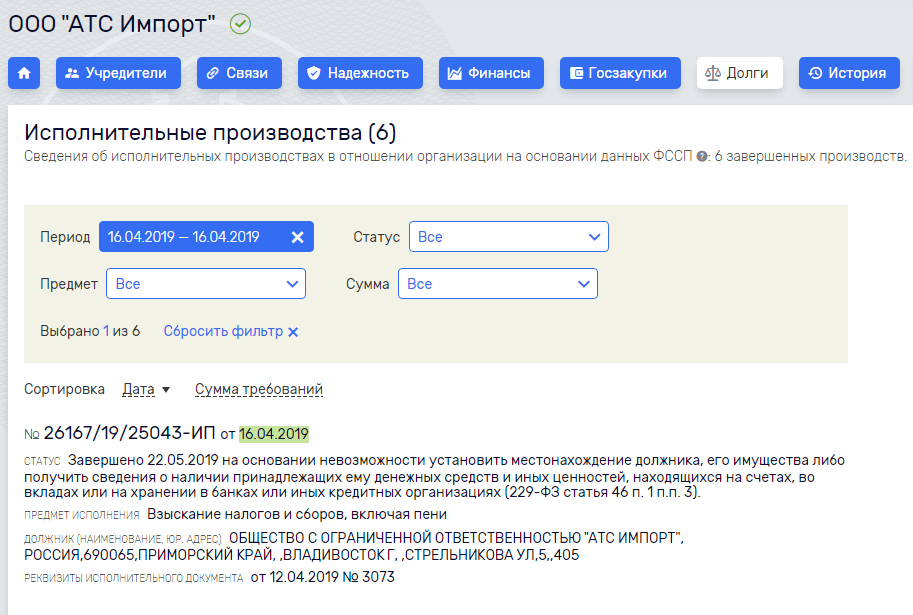Select the Долги tab
The height and width of the screenshot is (615, 913).
[x=739, y=73]
